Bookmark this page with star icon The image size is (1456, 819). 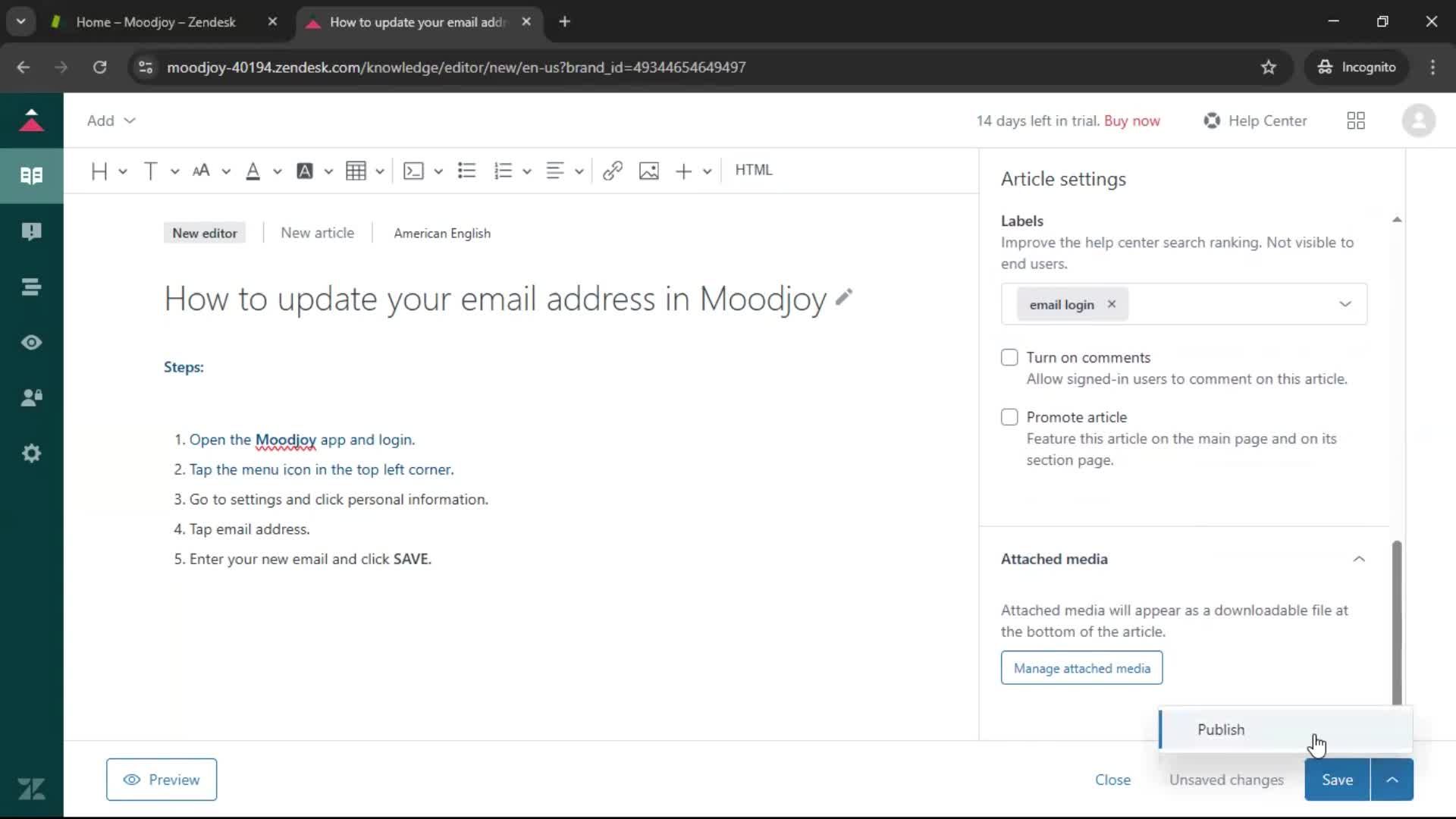point(1269,67)
